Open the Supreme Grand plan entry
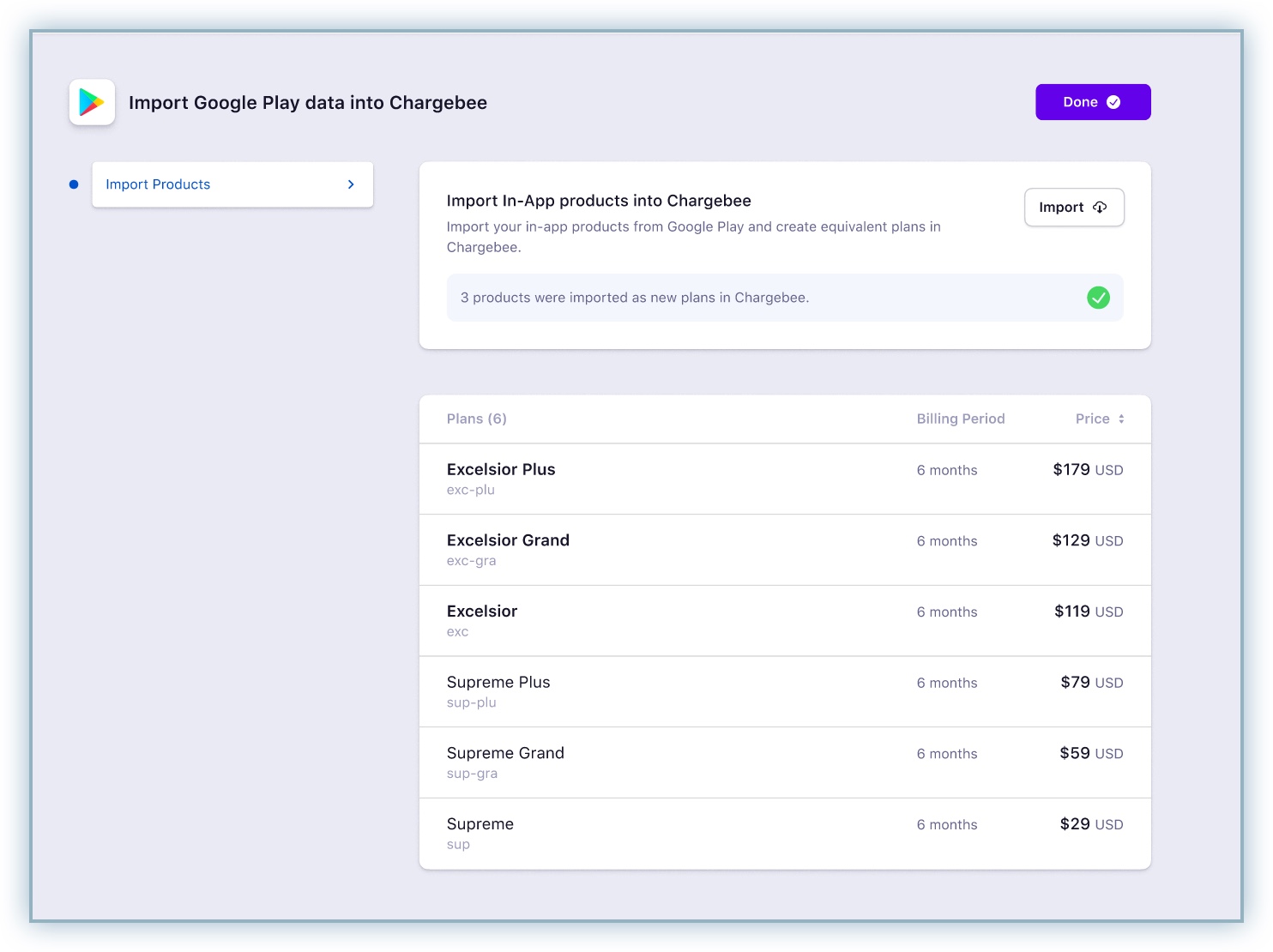Image resolution: width=1273 pixels, height=952 pixels. point(505,754)
